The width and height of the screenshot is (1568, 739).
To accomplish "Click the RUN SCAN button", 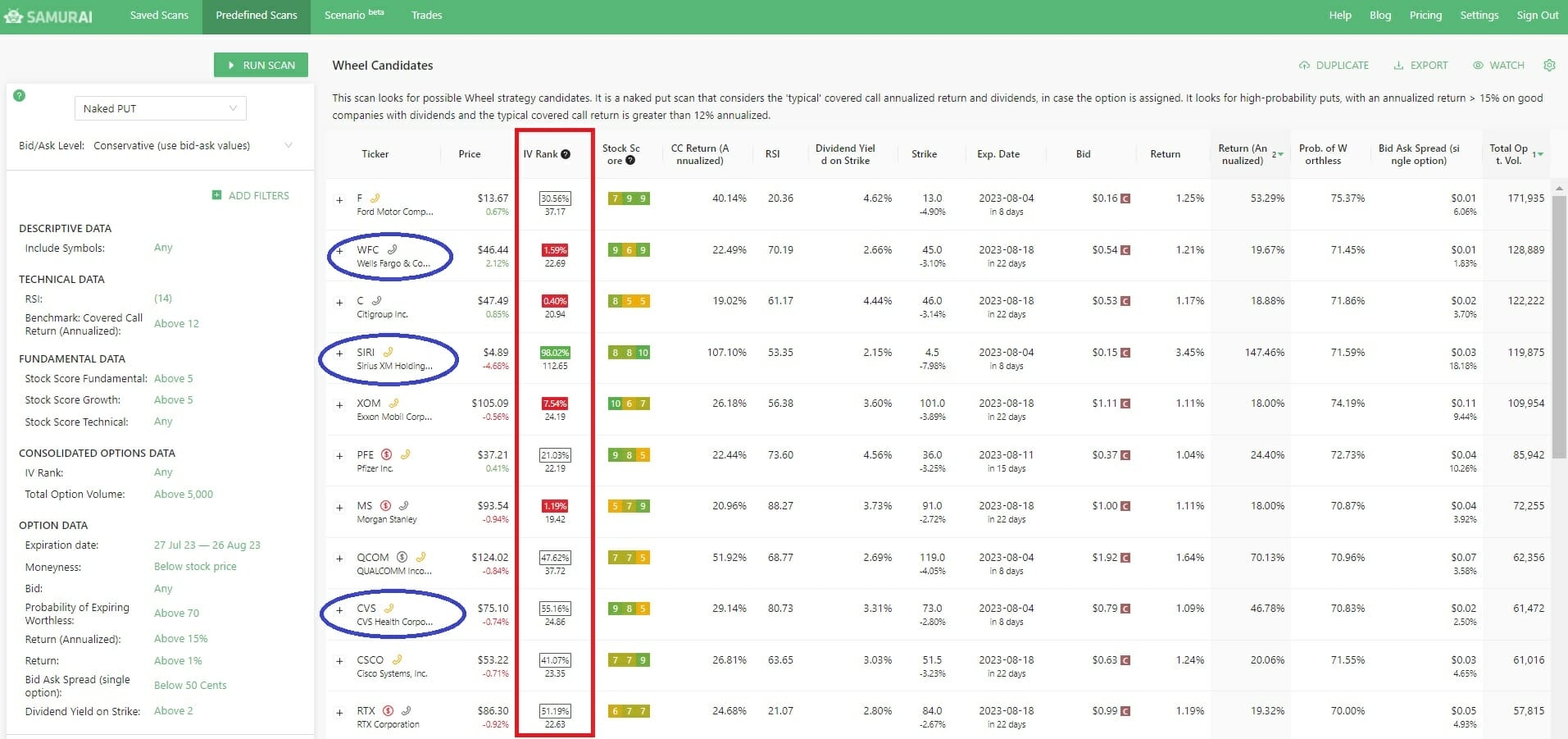I will pyautogui.click(x=261, y=65).
